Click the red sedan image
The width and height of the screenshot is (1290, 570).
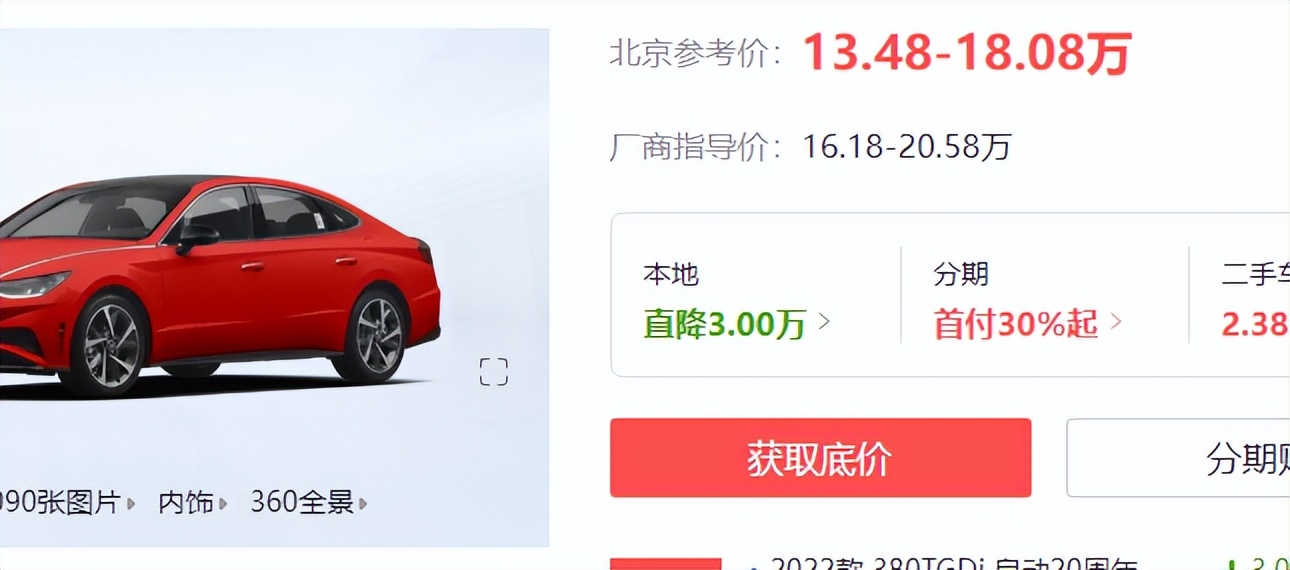pyautogui.click(x=220, y=285)
